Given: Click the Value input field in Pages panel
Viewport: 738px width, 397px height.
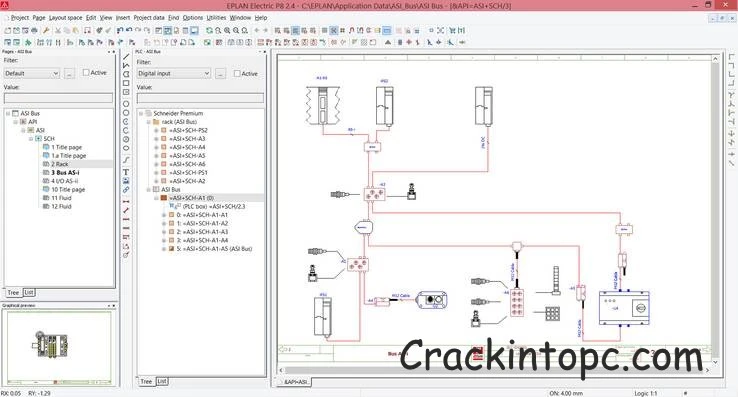Looking at the screenshot, I should click(58, 98).
